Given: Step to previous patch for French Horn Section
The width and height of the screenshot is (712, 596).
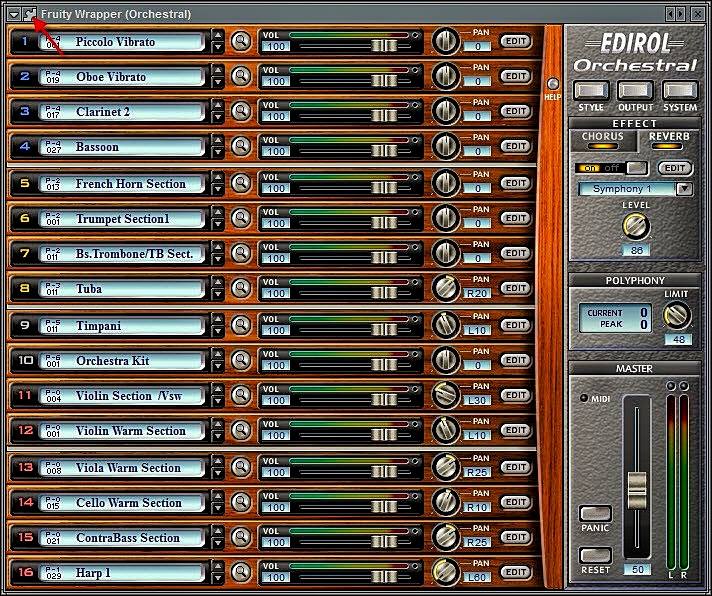Looking at the screenshot, I should pyautogui.click(x=218, y=177).
